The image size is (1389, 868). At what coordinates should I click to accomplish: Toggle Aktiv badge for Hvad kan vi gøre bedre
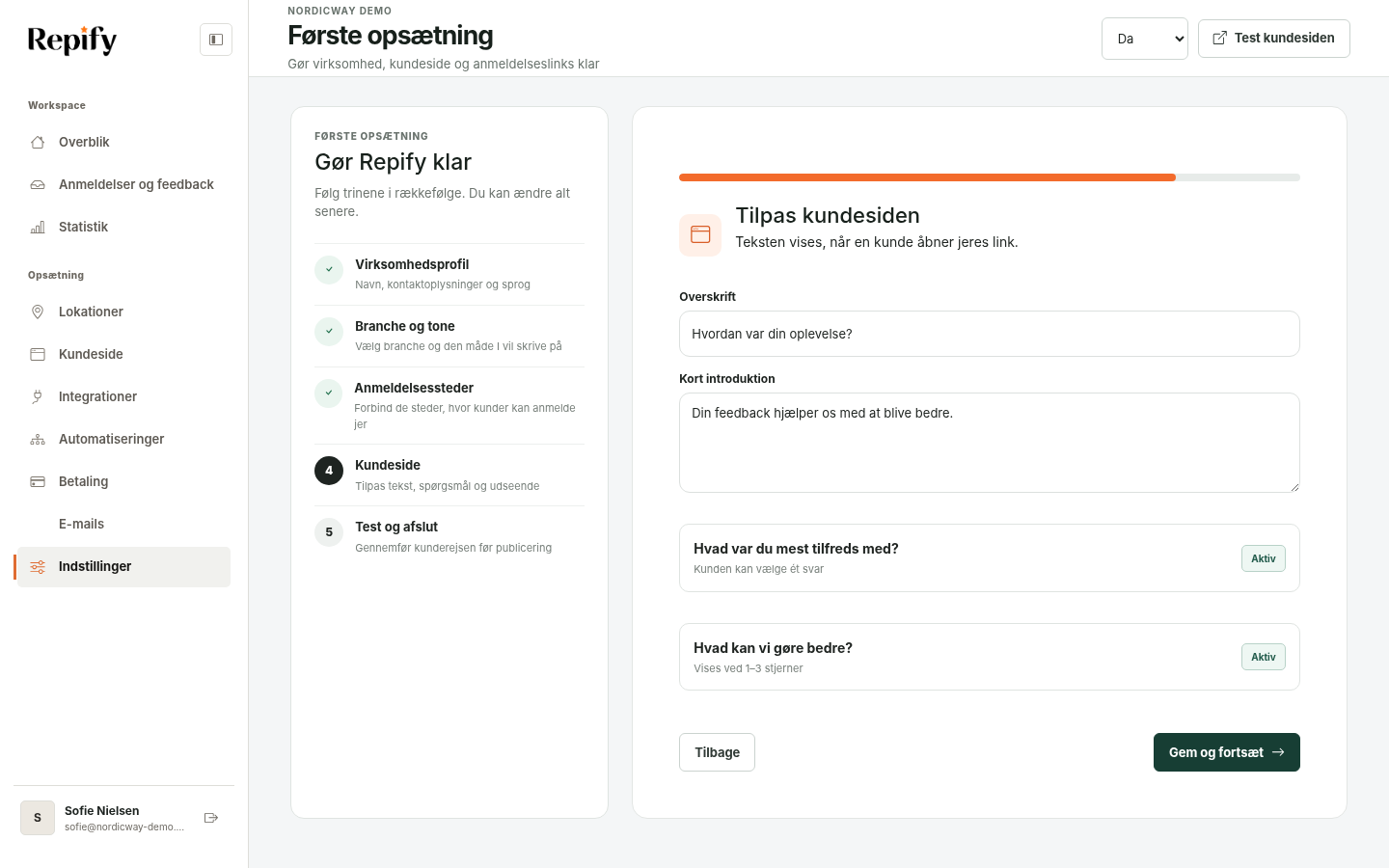coord(1264,657)
